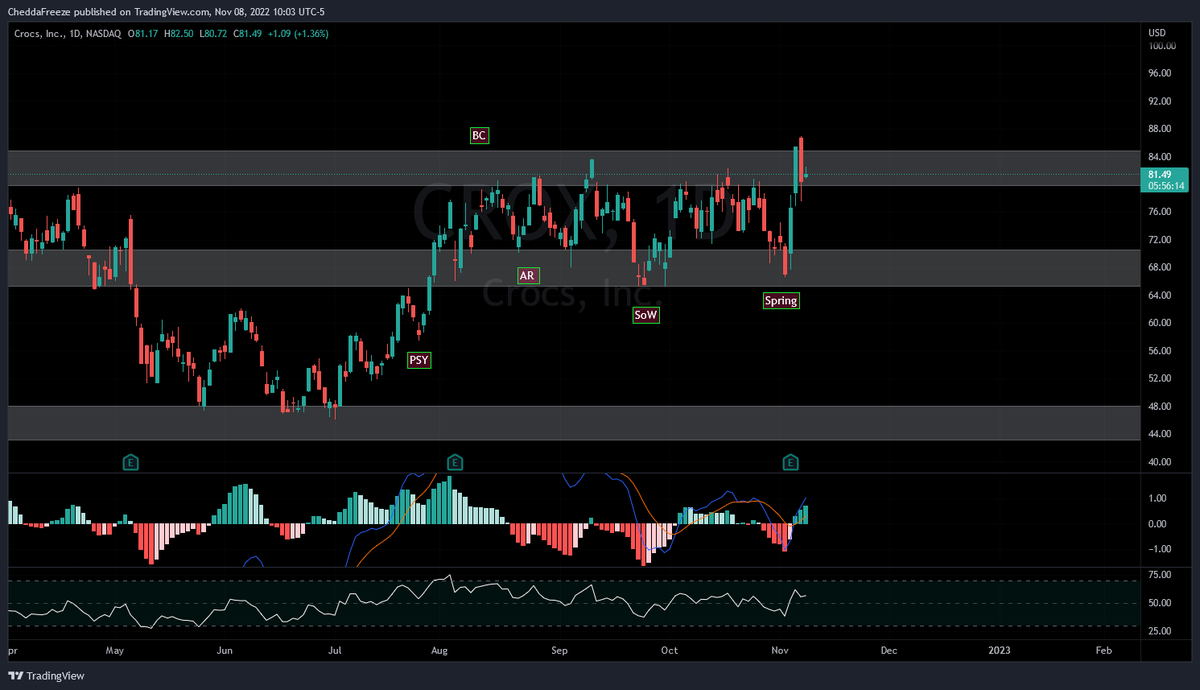Click the 48.00 price axis label
This screenshot has height=690, width=1200.
(x=1160, y=406)
